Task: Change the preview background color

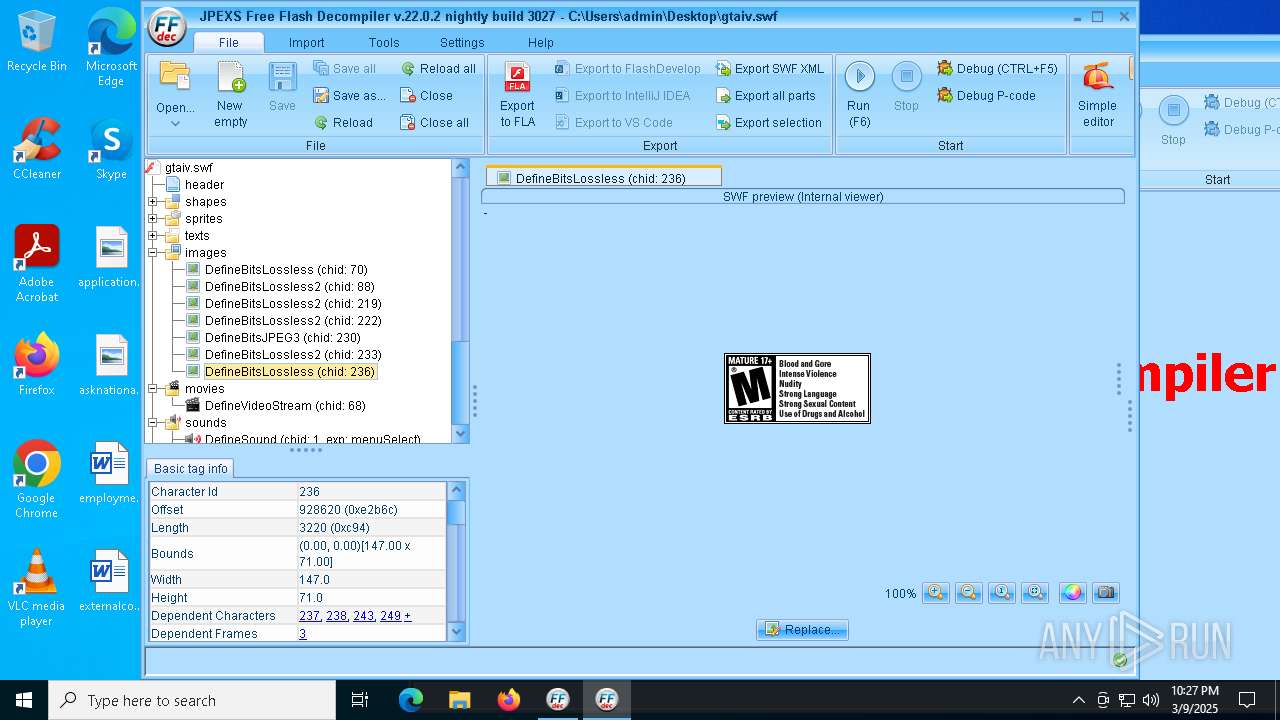Action: 1073,593
